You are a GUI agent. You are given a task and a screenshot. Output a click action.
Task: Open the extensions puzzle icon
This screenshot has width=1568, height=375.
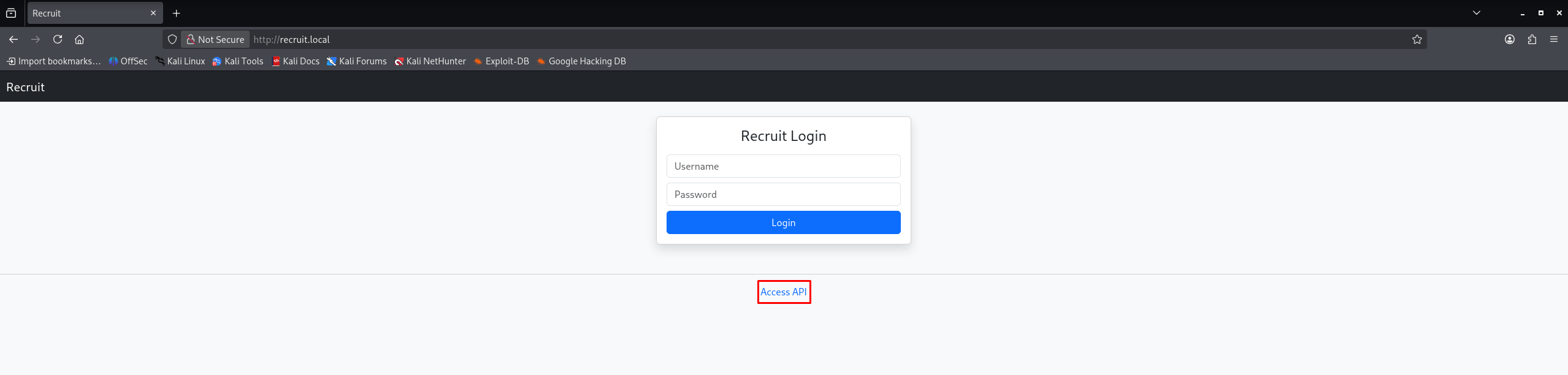[1532, 39]
